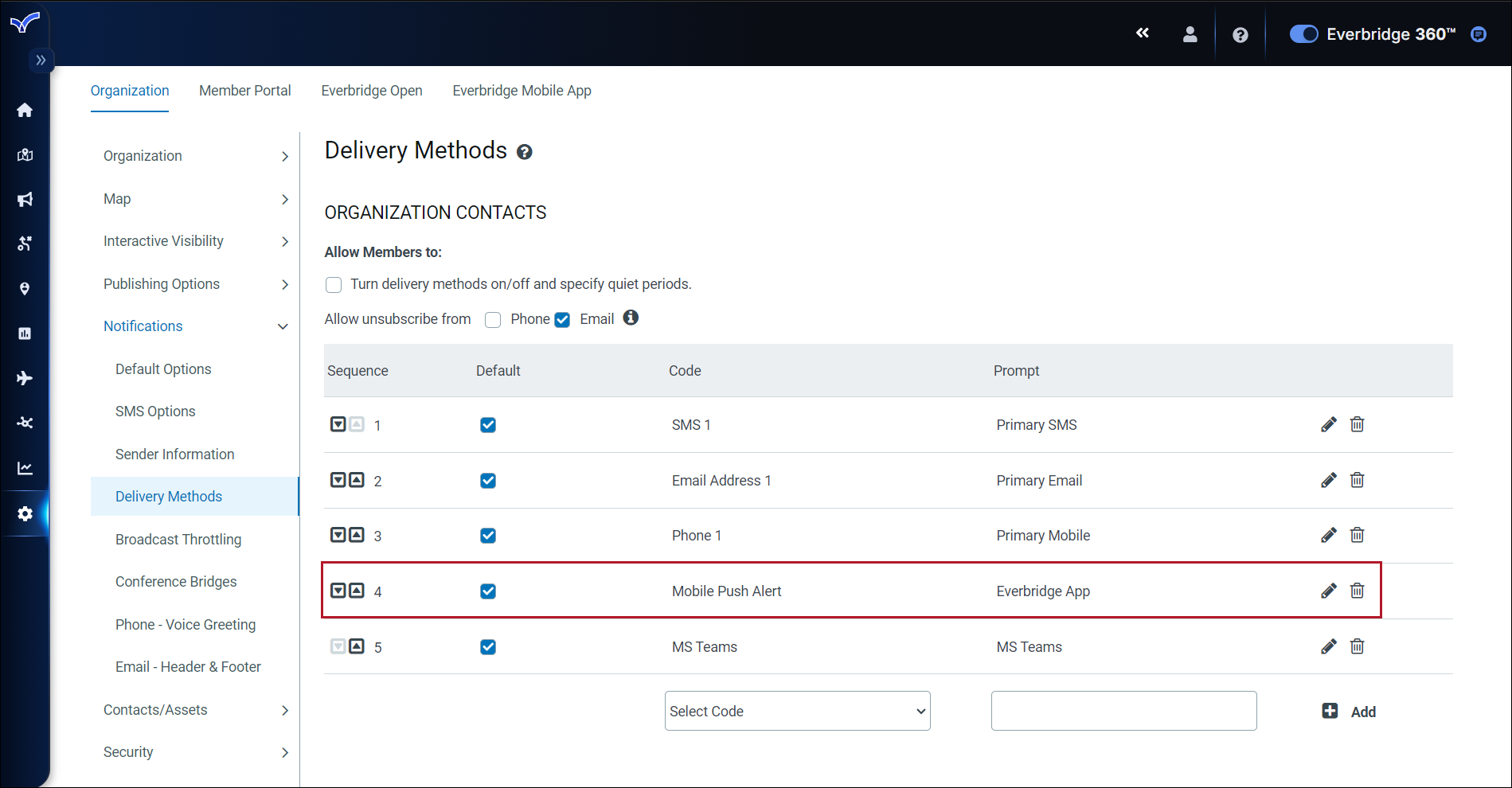Click info icon next to Email unsubscribe
Image resolution: width=1512 pixels, height=788 pixels.
pyautogui.click(x=631, y=318)
